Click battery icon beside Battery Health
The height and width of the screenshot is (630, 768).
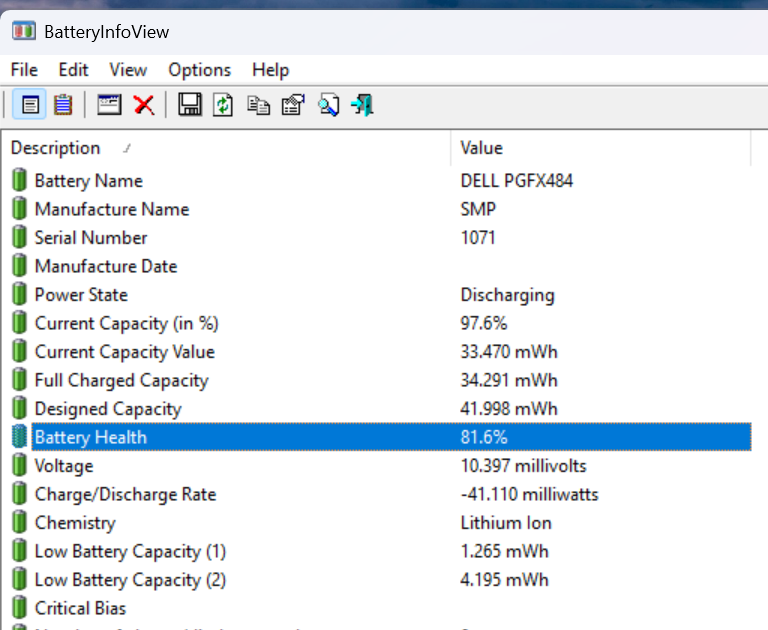[19, 436]
